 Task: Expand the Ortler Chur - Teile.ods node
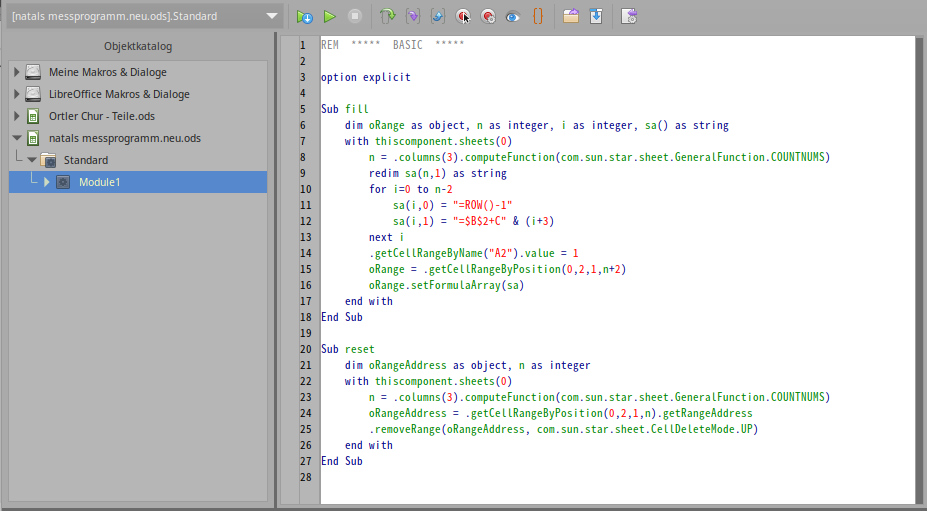click(x=17, y=116)
